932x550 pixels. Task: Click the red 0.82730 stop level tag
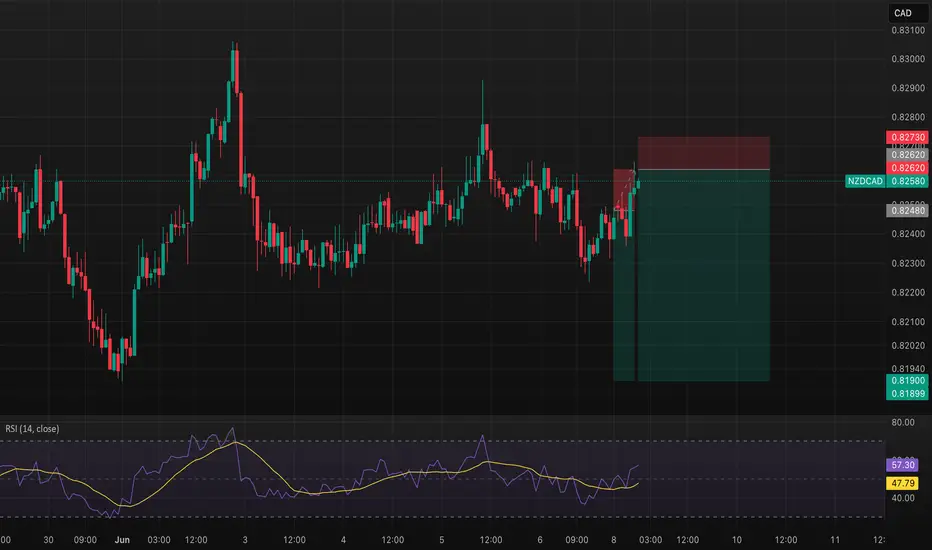[x=908, y=137]
